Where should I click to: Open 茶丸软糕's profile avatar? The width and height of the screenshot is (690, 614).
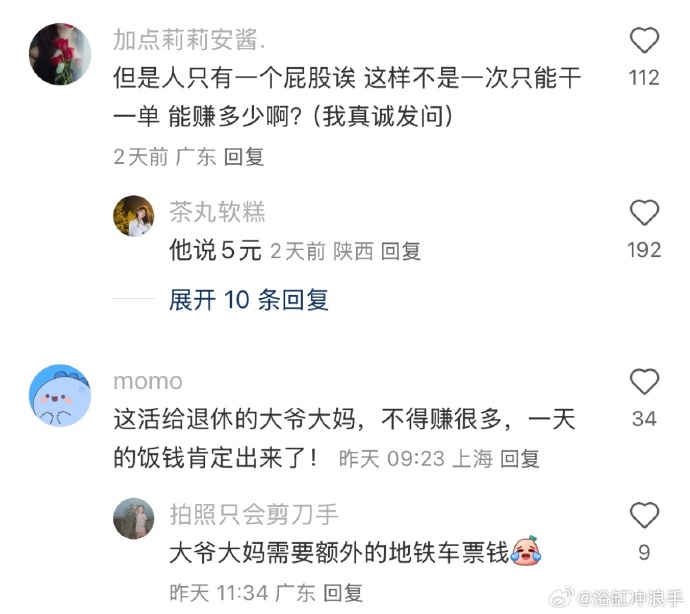tap(134, 216)
